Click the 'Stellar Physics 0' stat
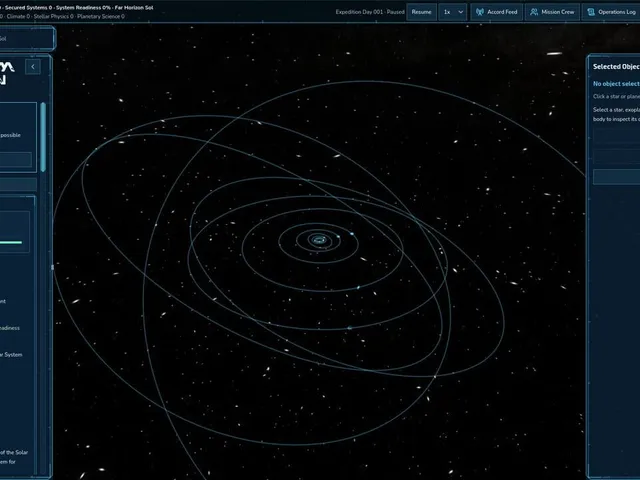Image resolution: width=640 pixels, height=480 pixels. pyautogui.click(x=53, y=16)
